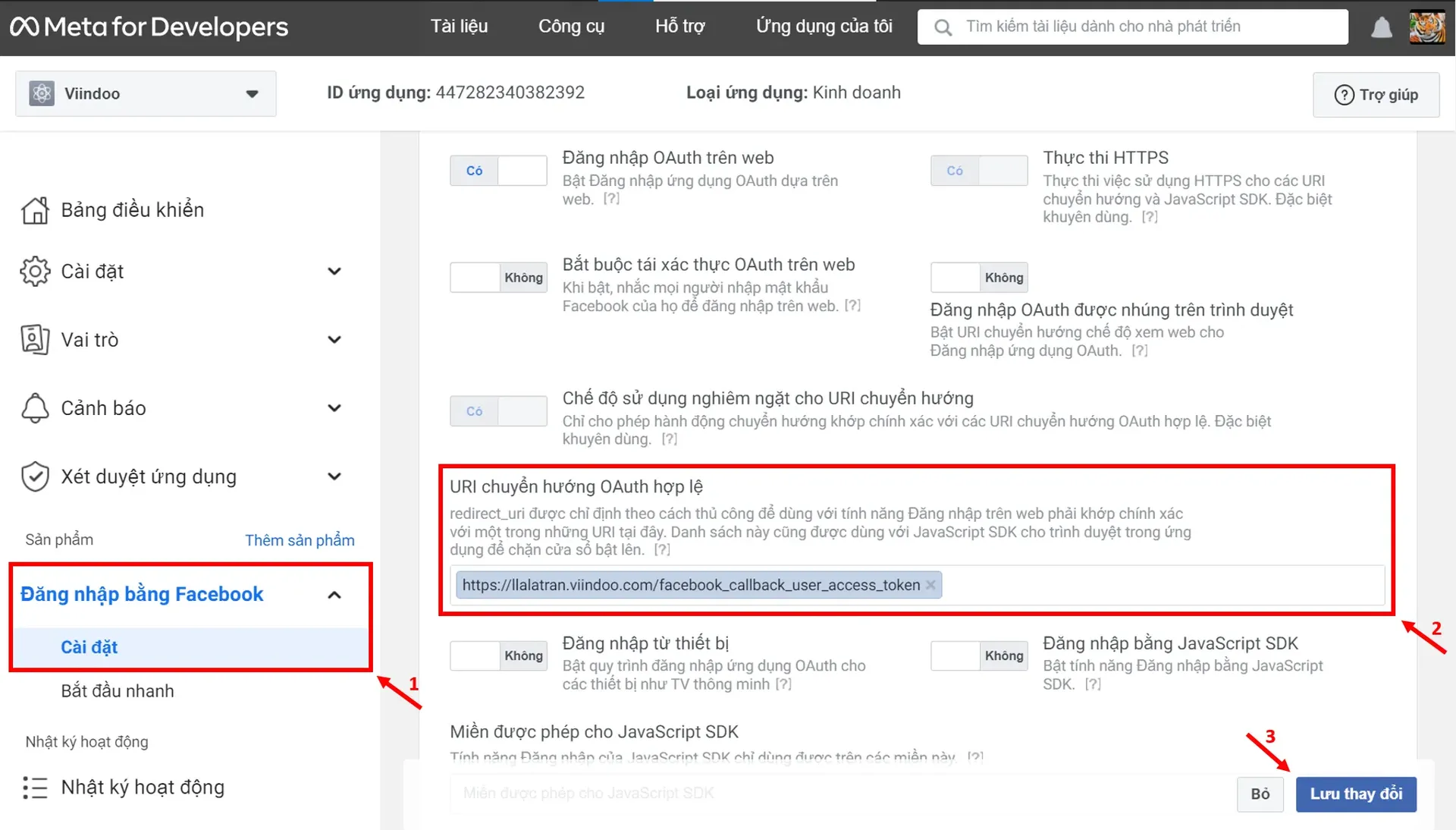Screen dimensions: 1456x830
Task: Expand the Xét duyệt ứng dụng section
Action: 334,476
